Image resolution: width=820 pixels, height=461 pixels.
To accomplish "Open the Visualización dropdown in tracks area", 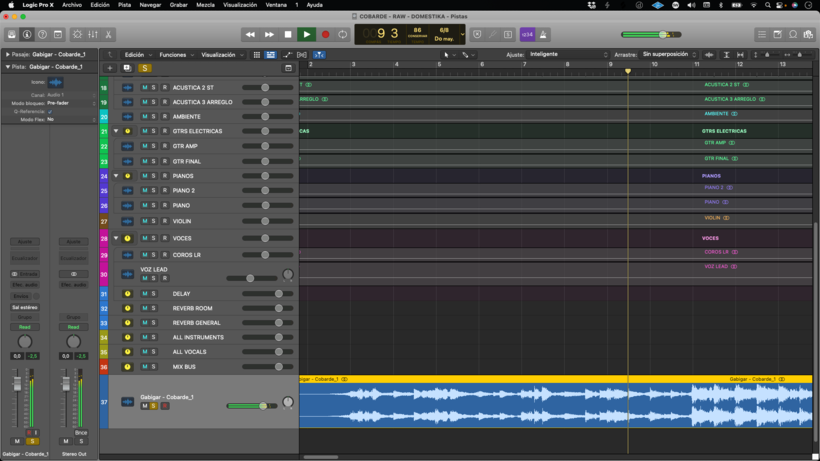I will pos(222,55).
